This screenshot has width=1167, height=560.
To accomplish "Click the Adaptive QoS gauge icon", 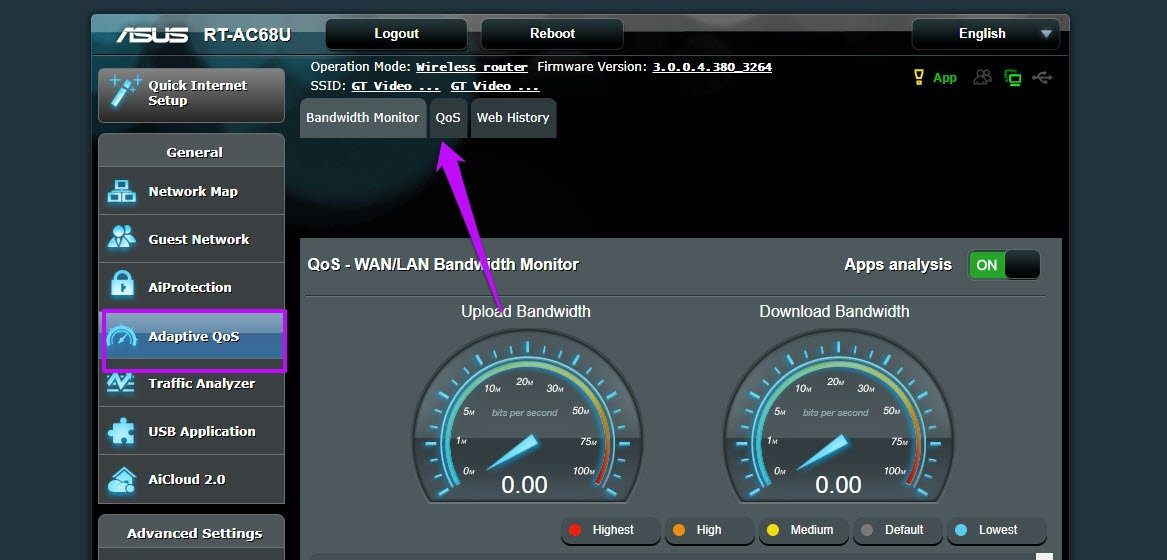I will pyautogui.click(x=122, y=337).
